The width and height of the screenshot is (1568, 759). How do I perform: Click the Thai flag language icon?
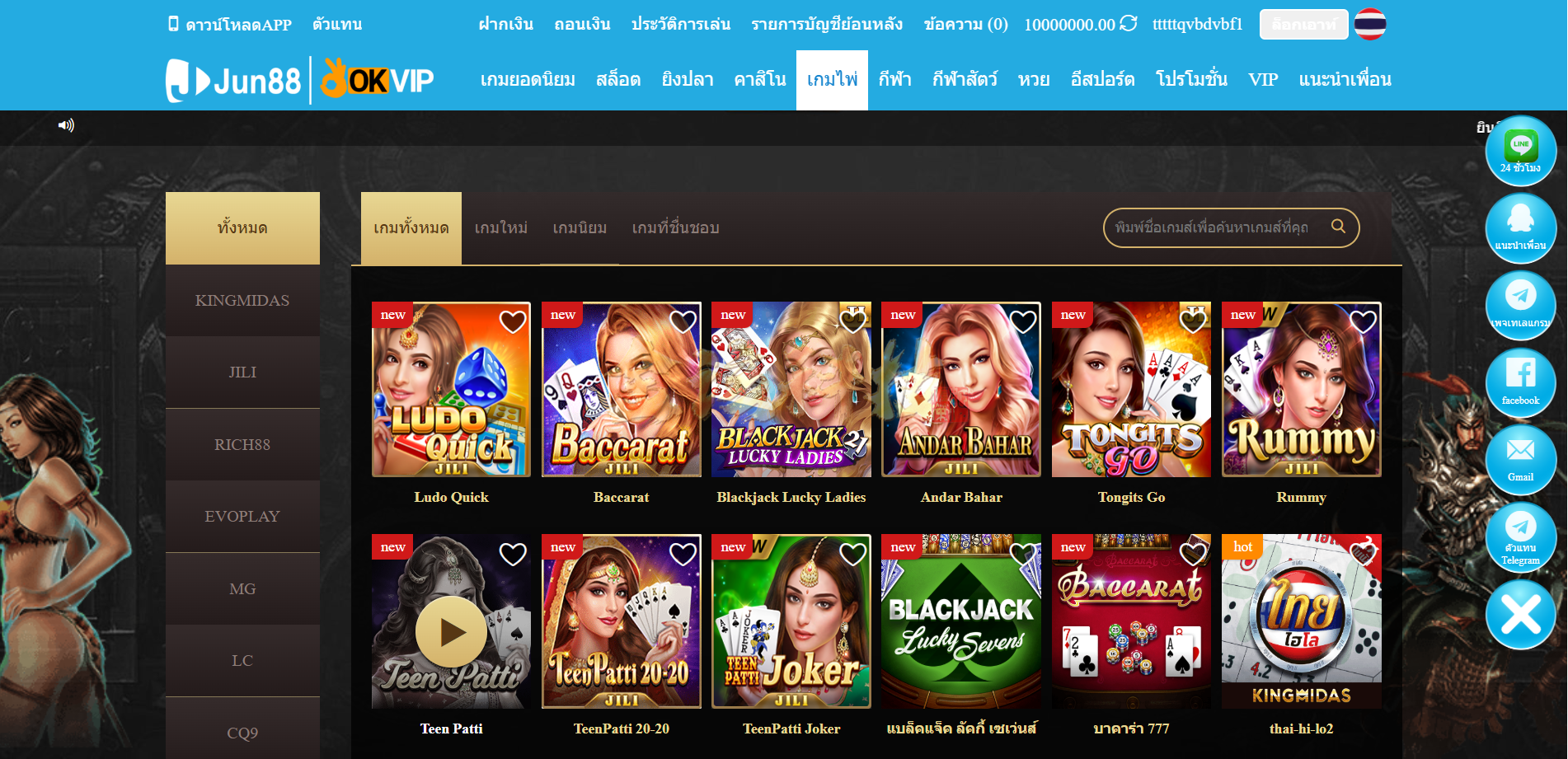tap(1370, 24)
